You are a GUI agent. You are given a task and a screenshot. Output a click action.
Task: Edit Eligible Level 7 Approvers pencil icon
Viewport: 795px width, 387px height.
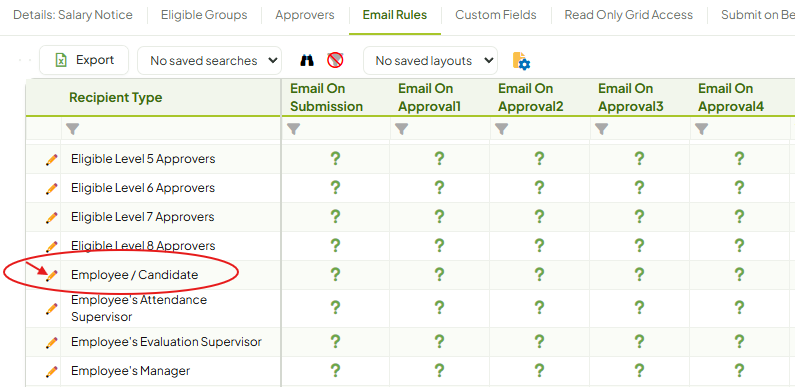click(x=52, y=217)
